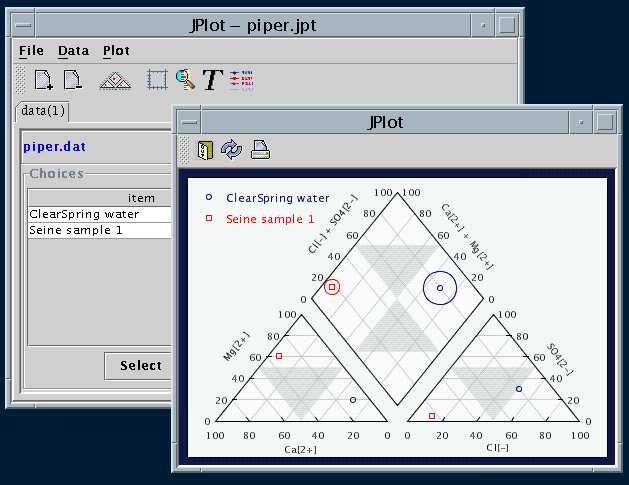
Task: Click the exit door icon in plot window
Action: pyautogui.click(x=205, y=150)
